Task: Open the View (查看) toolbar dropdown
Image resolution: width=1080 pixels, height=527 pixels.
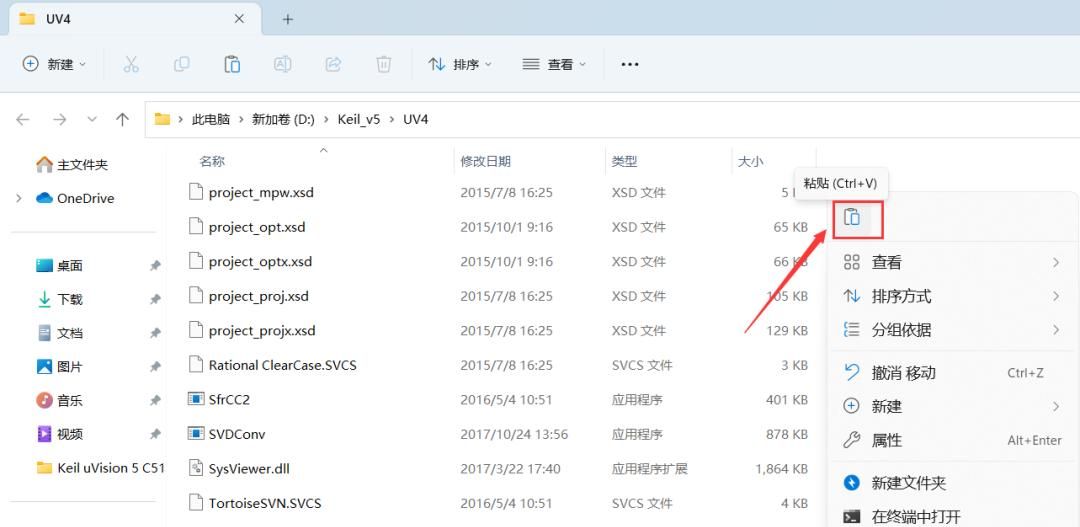Action: (x=554, y=64)
